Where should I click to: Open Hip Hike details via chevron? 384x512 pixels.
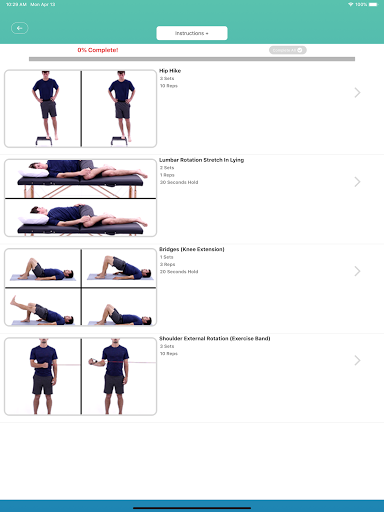pos(357,92)
